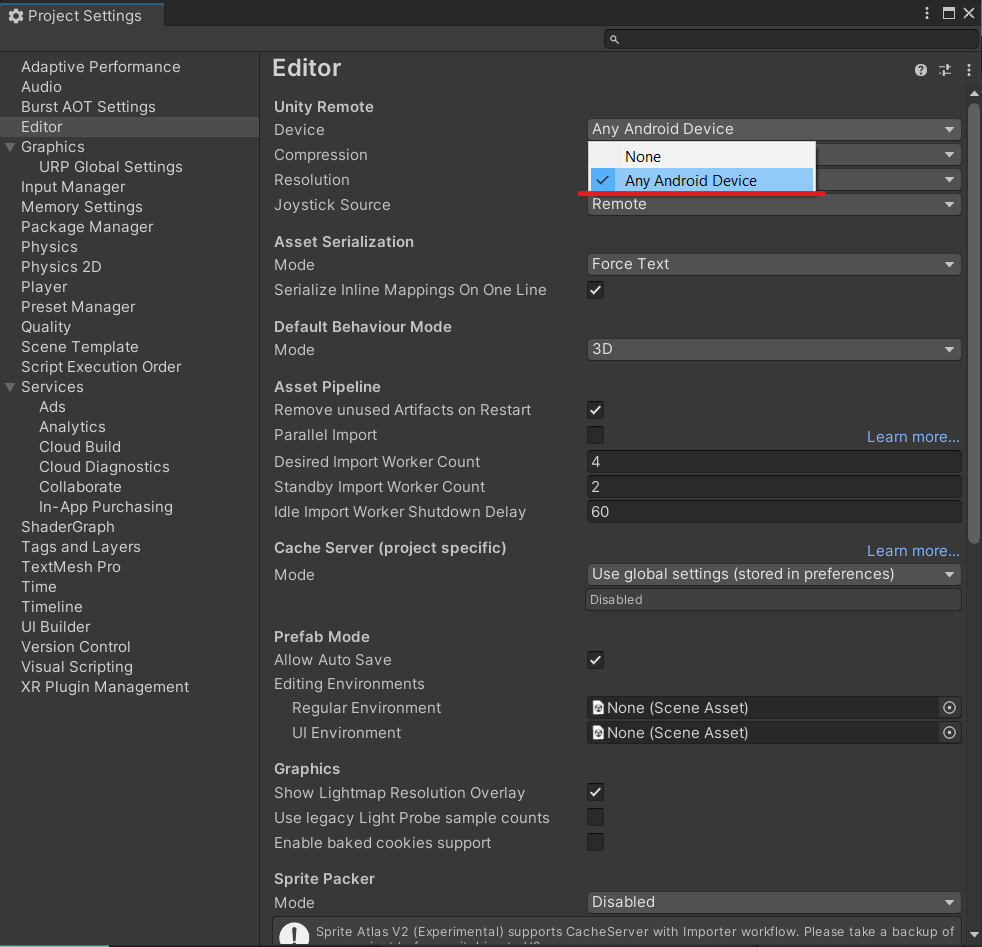This screenshot has width=982, height=947.
Task: Open the Player settings category
Action: point(44,287)
